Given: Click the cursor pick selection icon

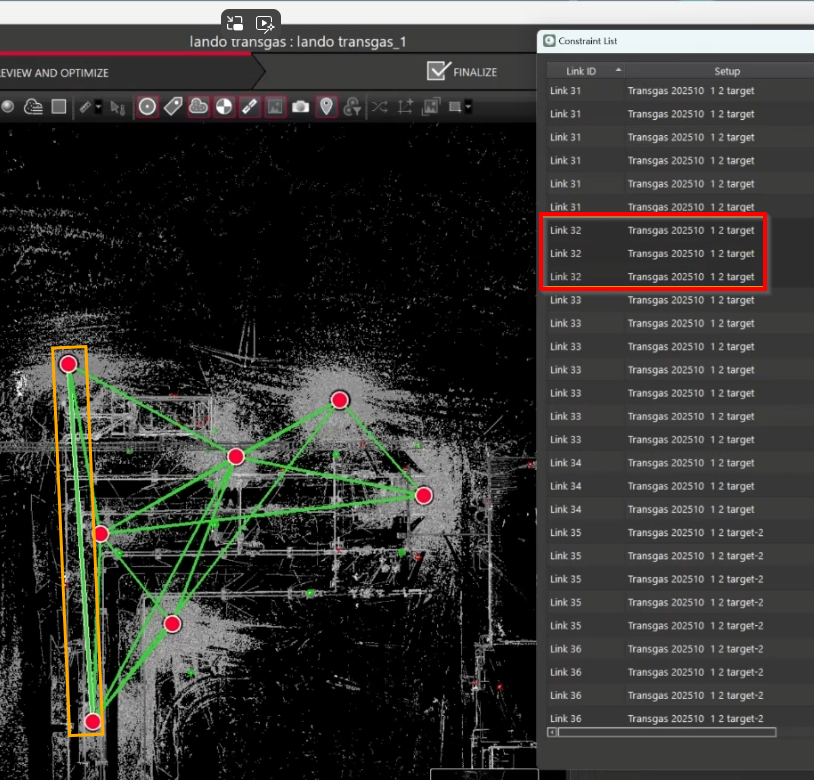Looking at the screenshot, I should click(117, 107).
